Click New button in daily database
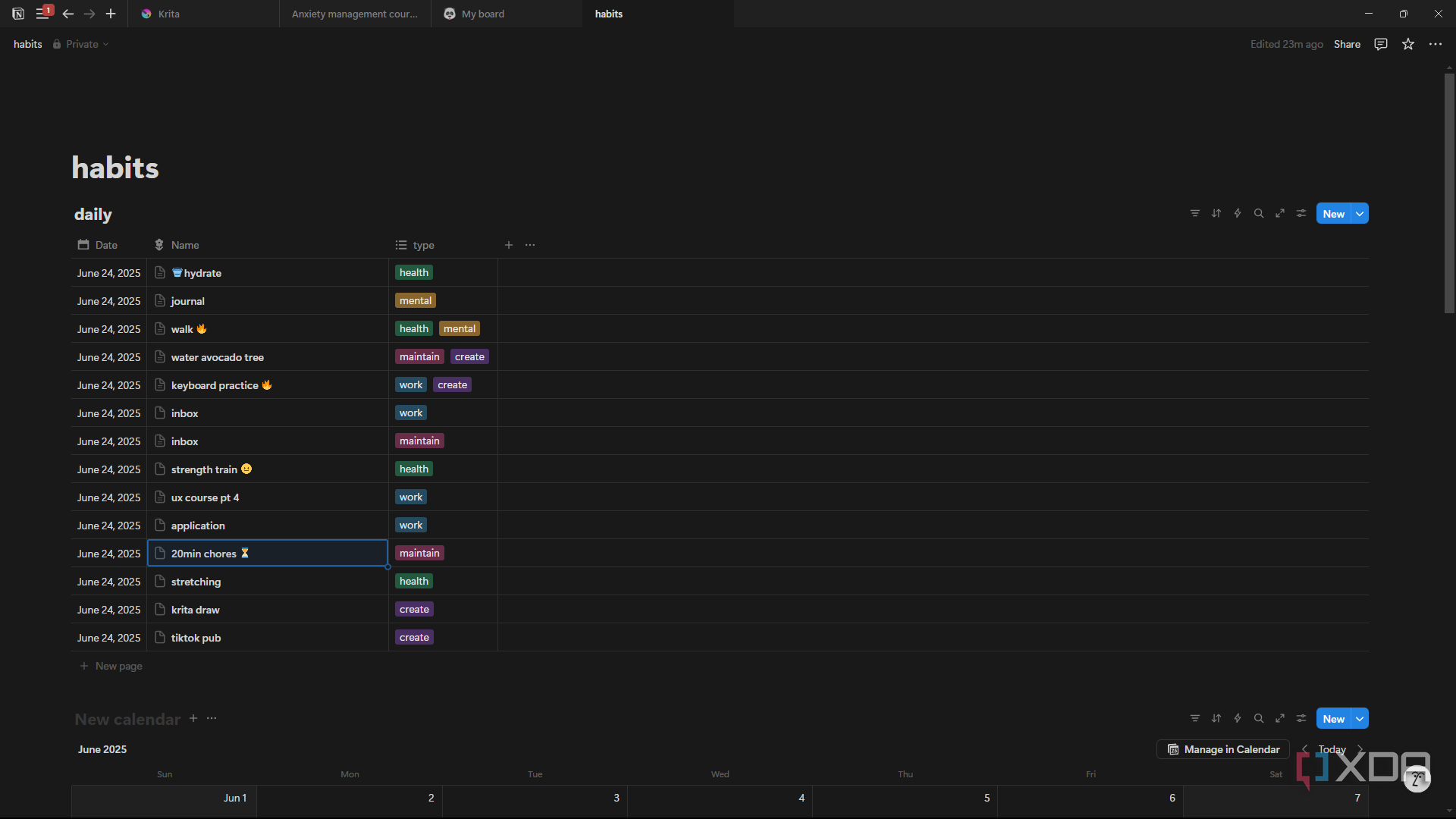 [x=1333, y=214]
